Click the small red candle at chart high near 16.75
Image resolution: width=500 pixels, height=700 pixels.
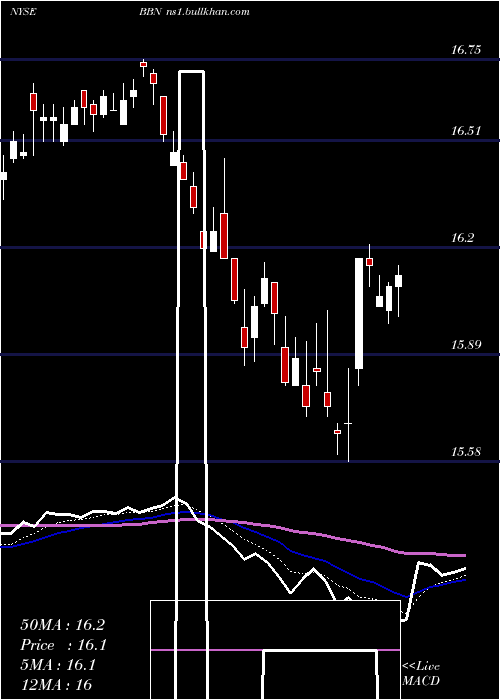143,64
